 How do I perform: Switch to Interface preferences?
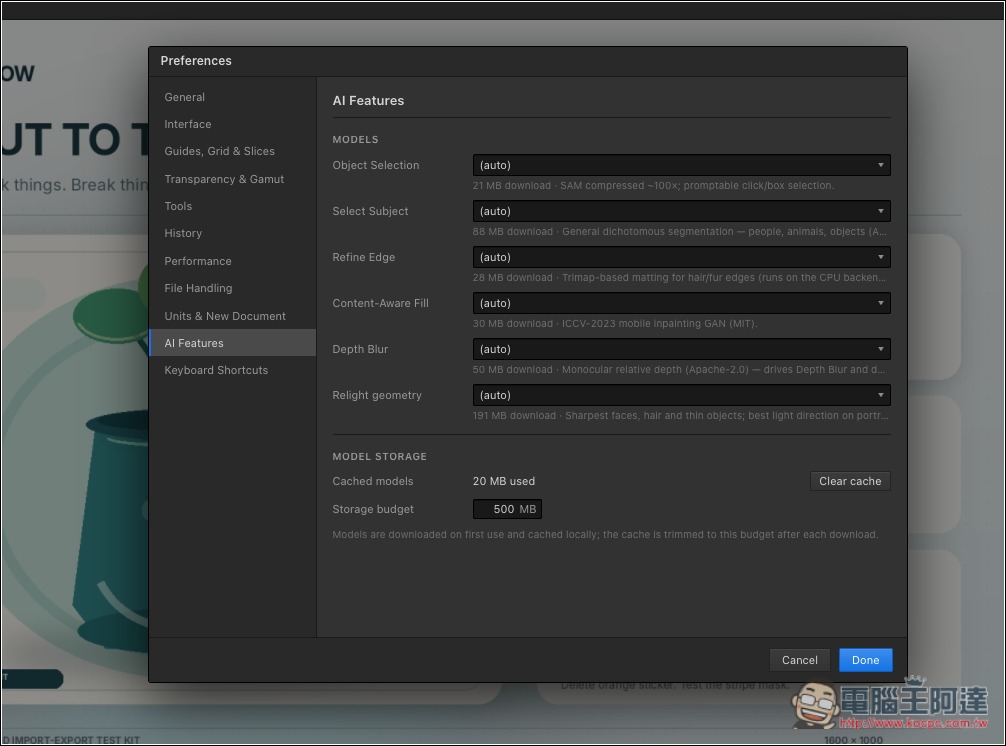click(x=232, y=124)
